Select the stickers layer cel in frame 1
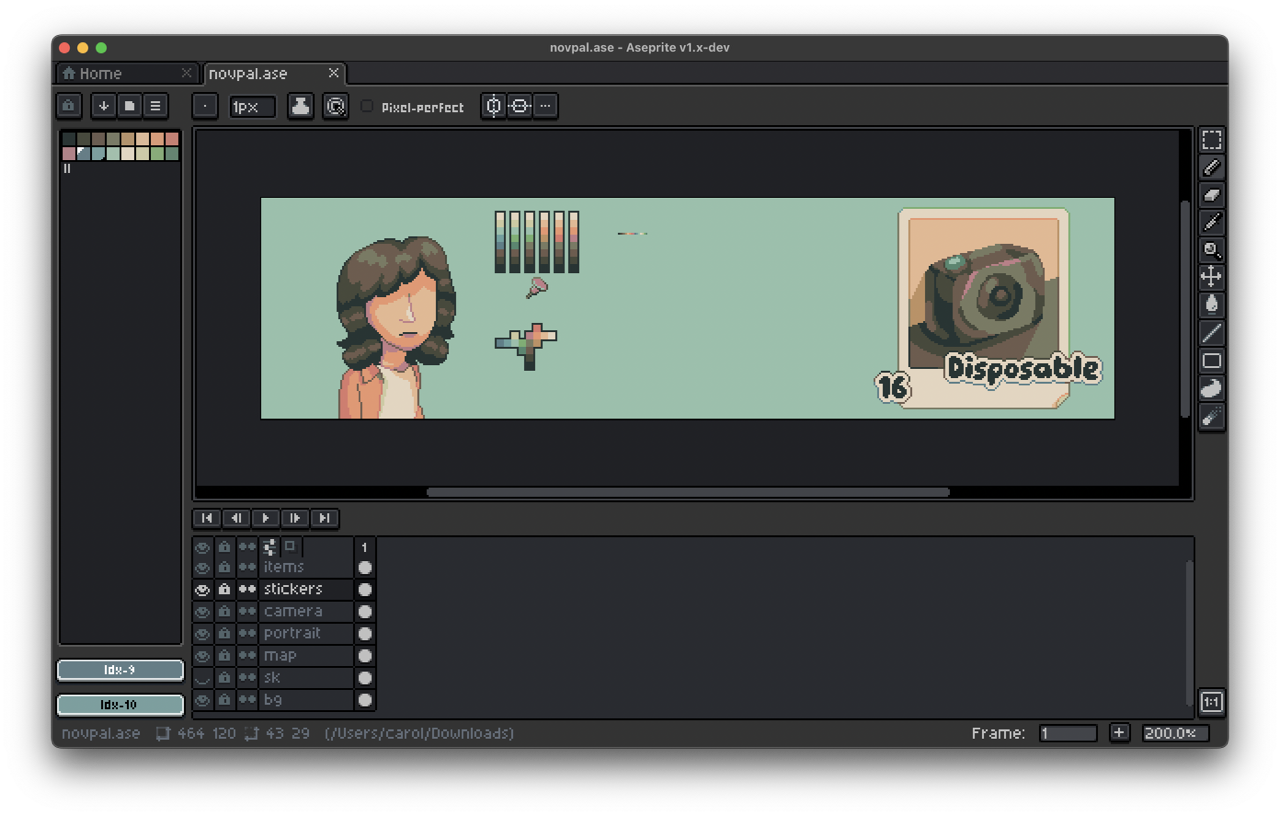The image size is (1280, 816). 365,590
